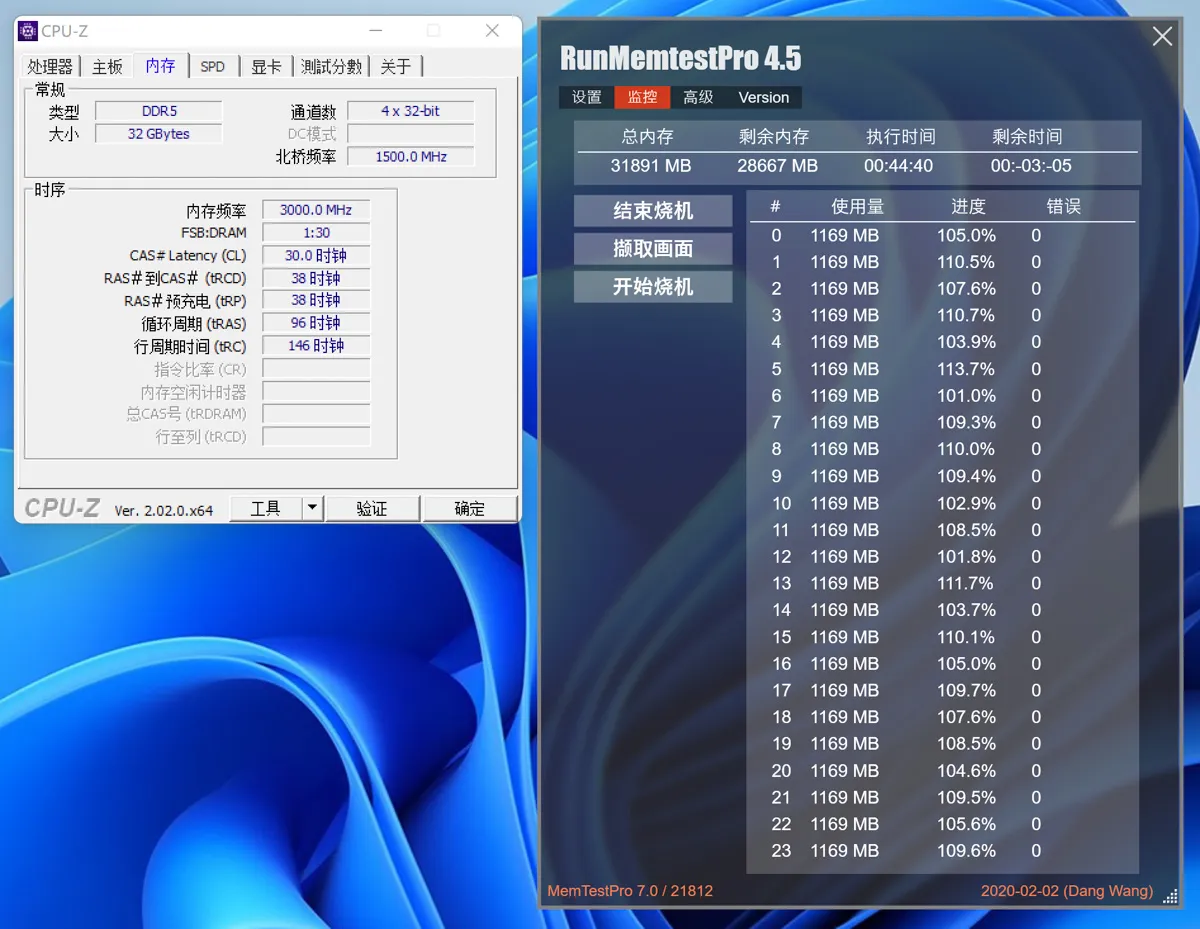The image size is (1200, 929).
Task: Click the RunMemtestPro 4.5 title
Action: coord(680,58)
